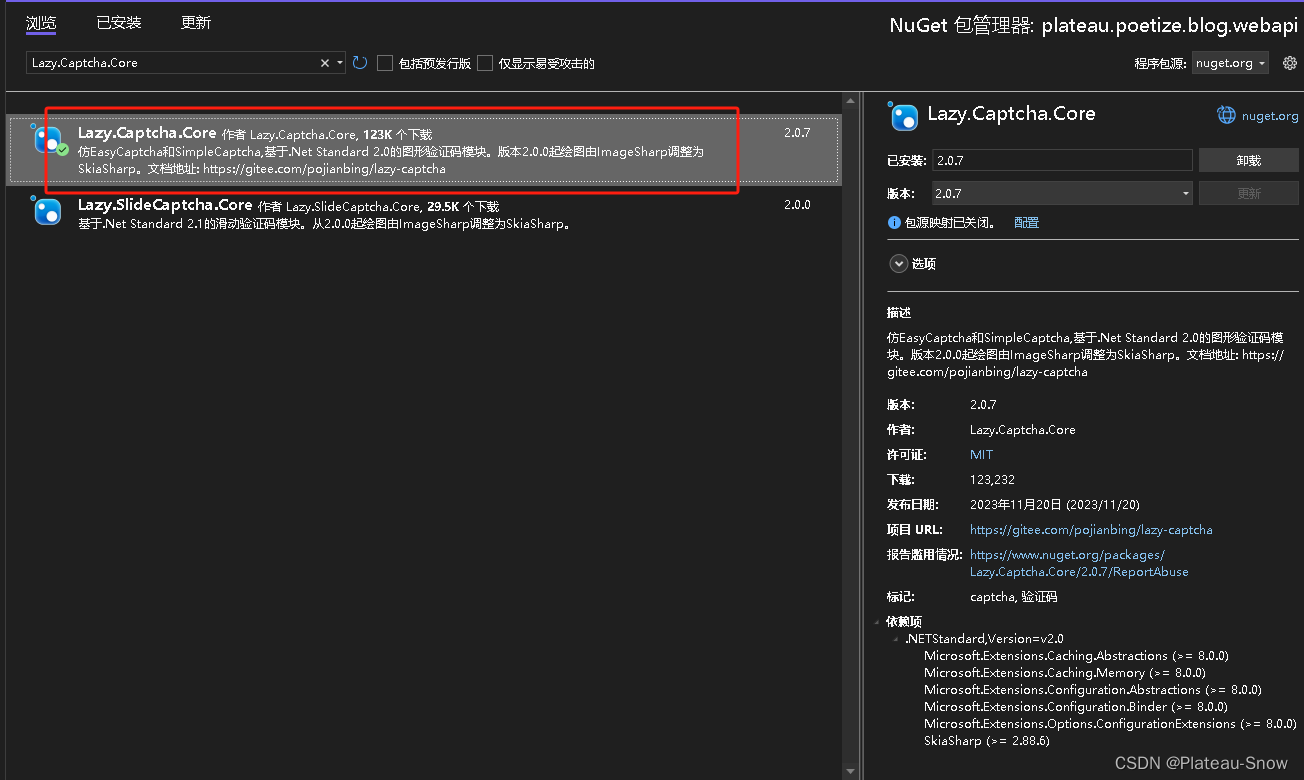Click the Lazy.Captcha.Core icon in the details header
The height and width of the screenshot is (780, 1304).
point(903,115)
